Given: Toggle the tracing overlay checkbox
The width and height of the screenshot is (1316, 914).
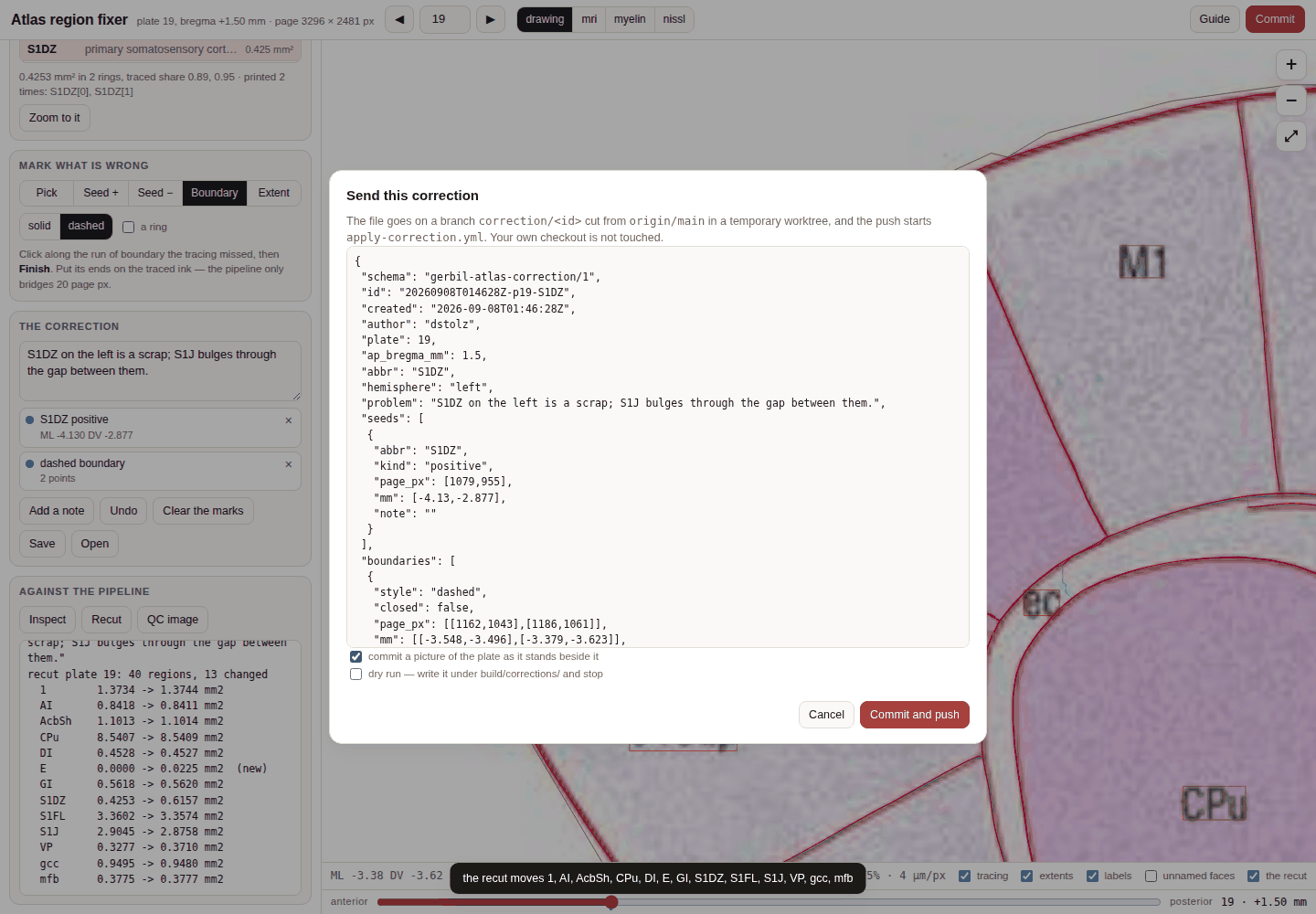Looking at the screenshot, I should click(x=964, y=876).
